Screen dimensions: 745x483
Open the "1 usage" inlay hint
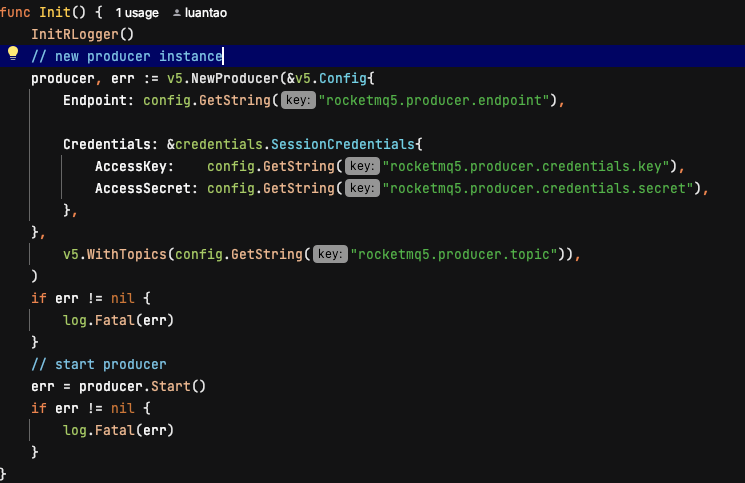tap(137, 13)
